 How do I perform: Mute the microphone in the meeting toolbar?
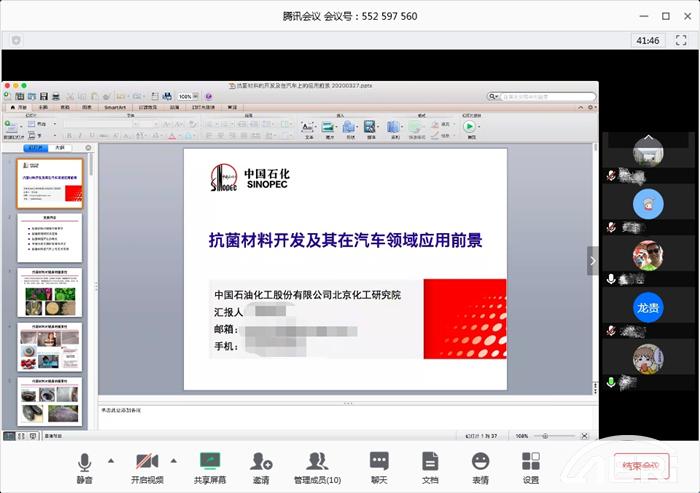pyautogui.click(x=84, y=466)
